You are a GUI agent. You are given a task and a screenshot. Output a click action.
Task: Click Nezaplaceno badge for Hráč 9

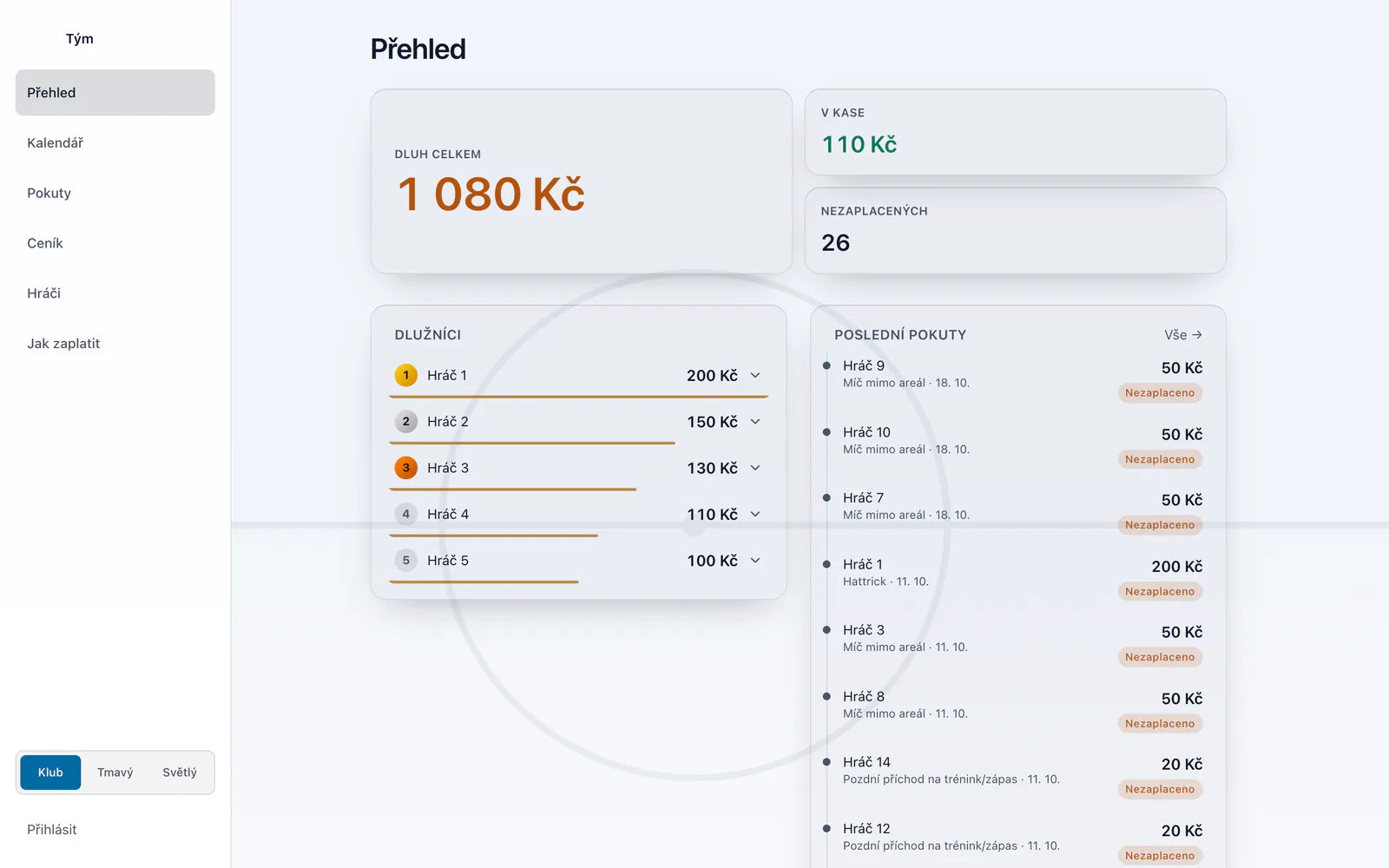coord(1160,393)
